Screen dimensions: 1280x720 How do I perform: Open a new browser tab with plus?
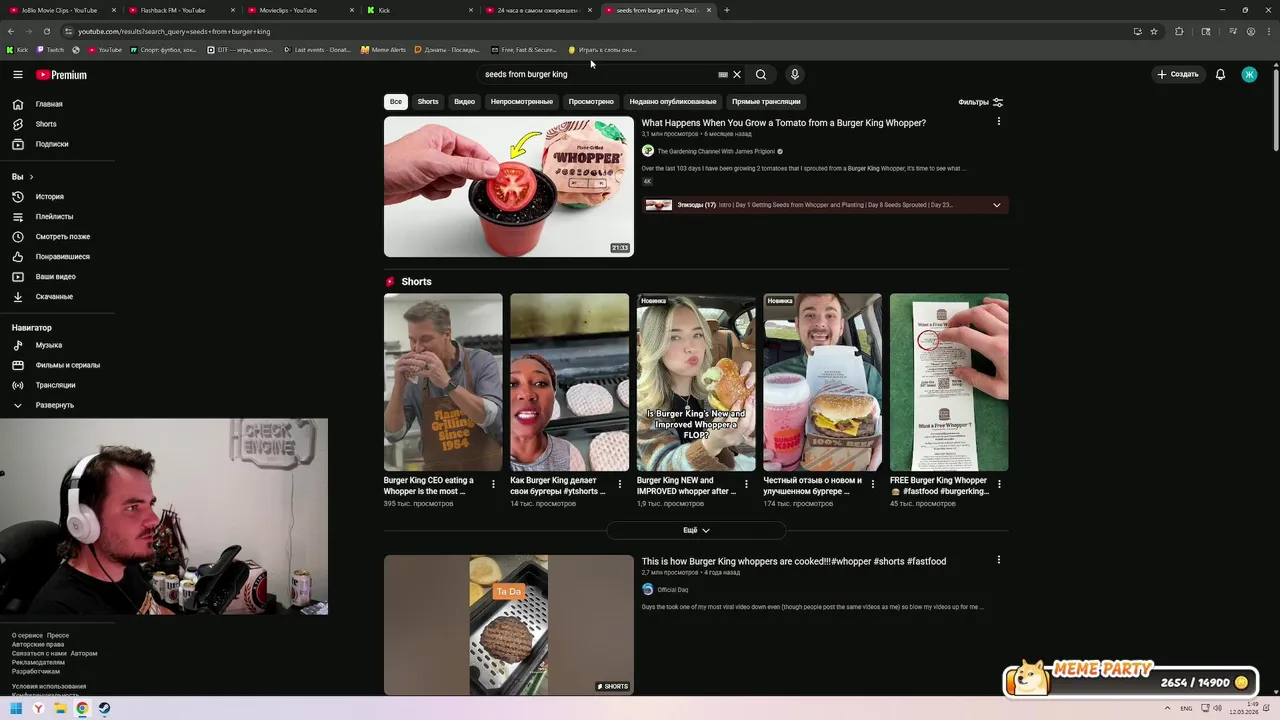(726, 10)
